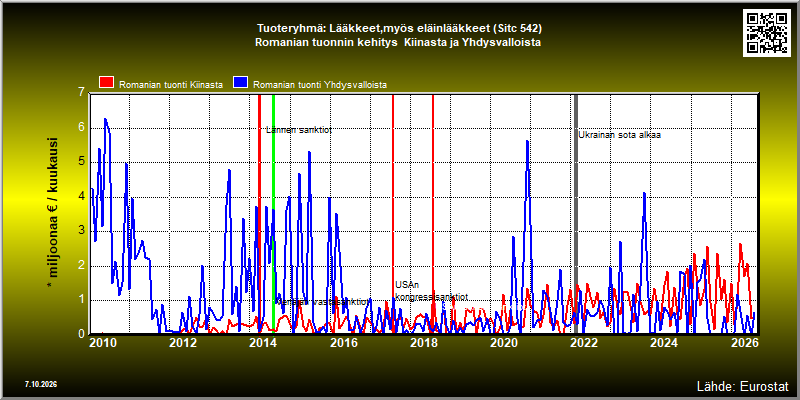Select legend text 'Romanian tuonti Yhdysvalloista'
This screenshot has width=800, height=400.
(x=320, y=85)
